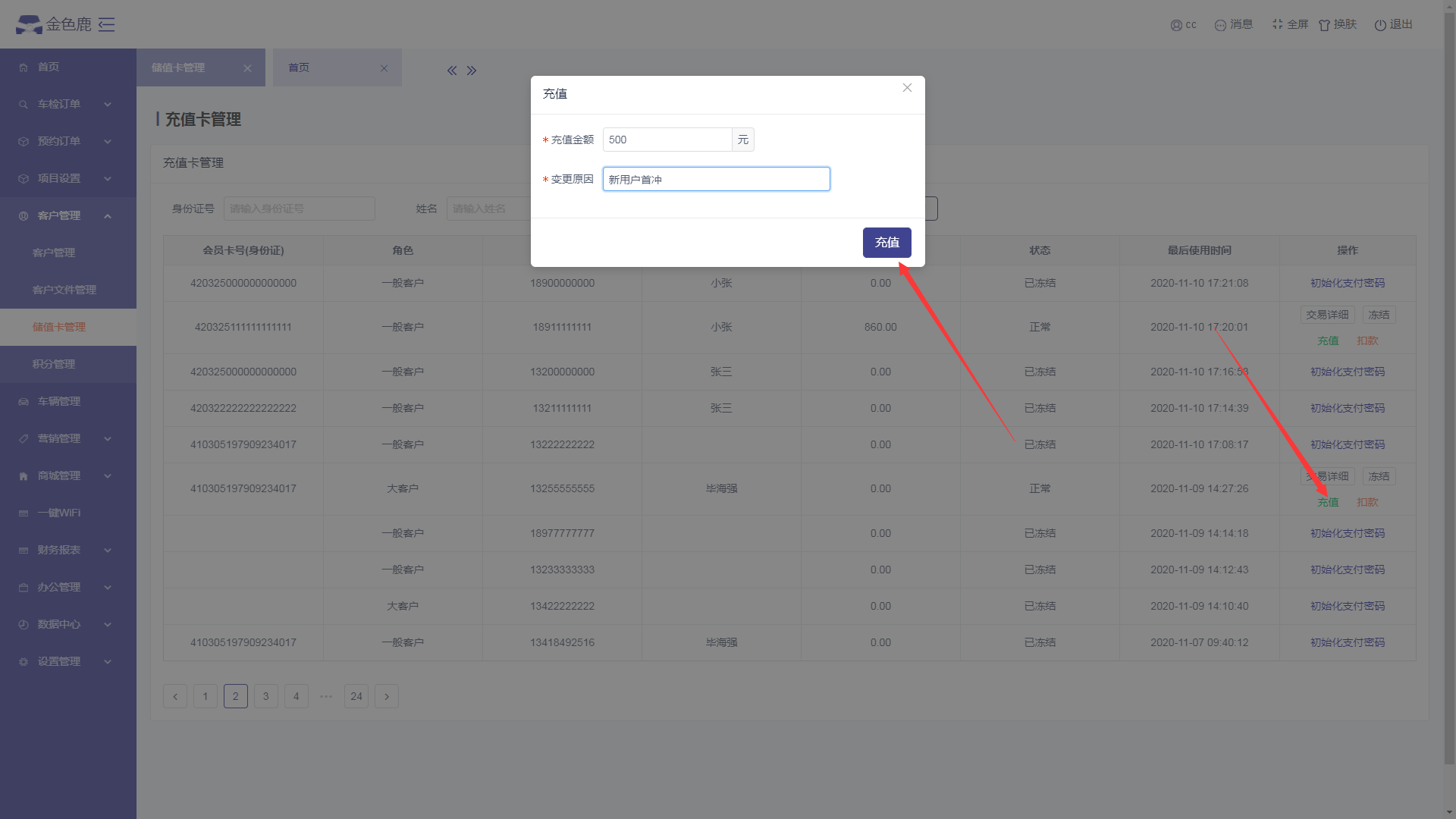
Task: Click 初始化支付密码 for phone 13200000000
Action: 1348,372
